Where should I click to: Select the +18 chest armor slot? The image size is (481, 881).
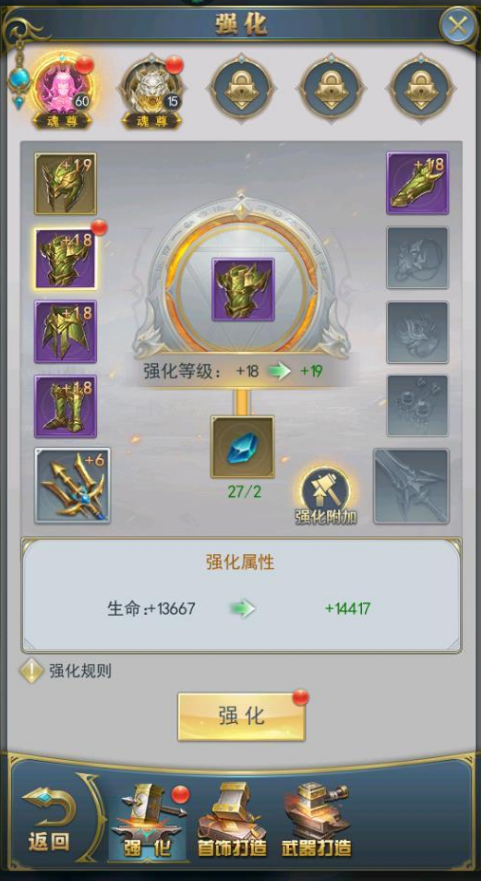pyautogui.click(x=65, y=258)
